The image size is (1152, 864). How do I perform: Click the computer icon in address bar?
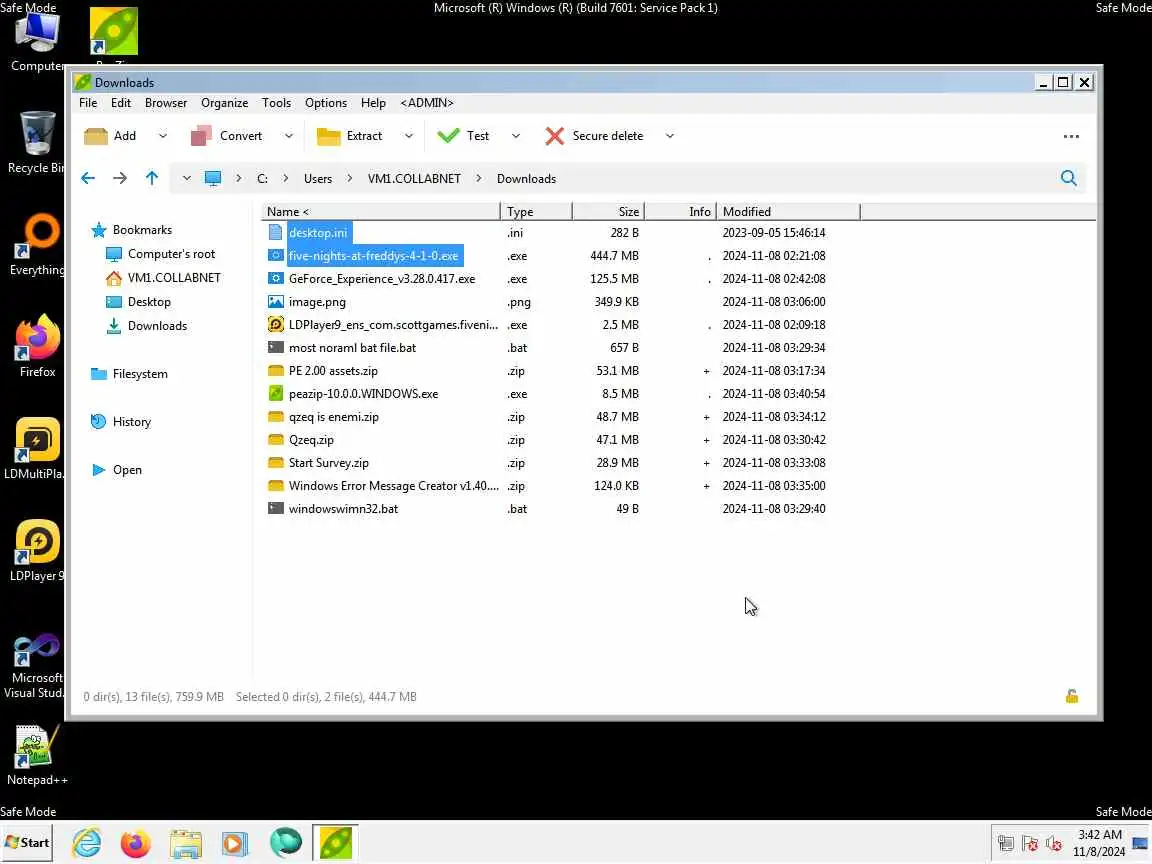coord(213,179)
